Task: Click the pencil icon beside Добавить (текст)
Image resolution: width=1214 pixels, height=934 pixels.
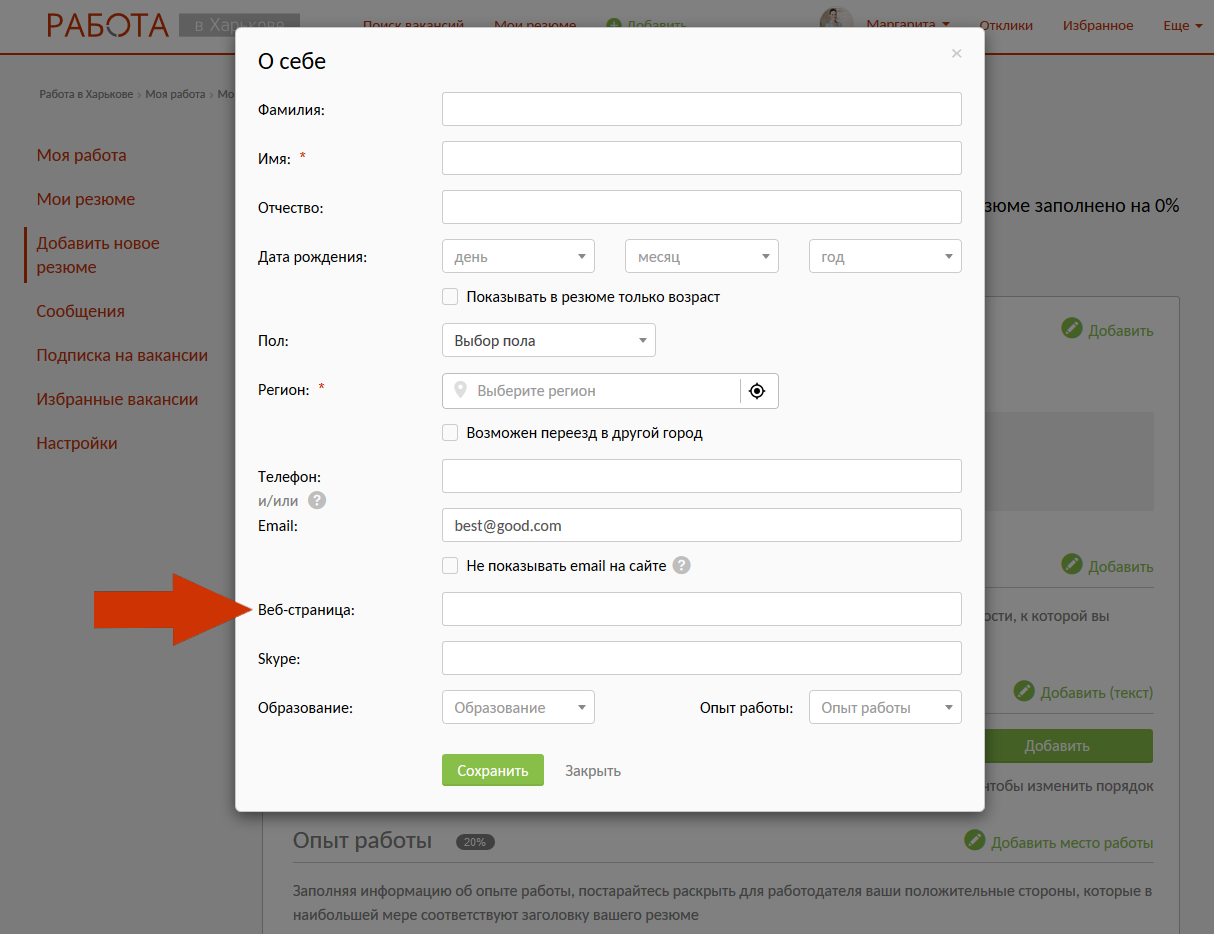Action: point(1023,691)
